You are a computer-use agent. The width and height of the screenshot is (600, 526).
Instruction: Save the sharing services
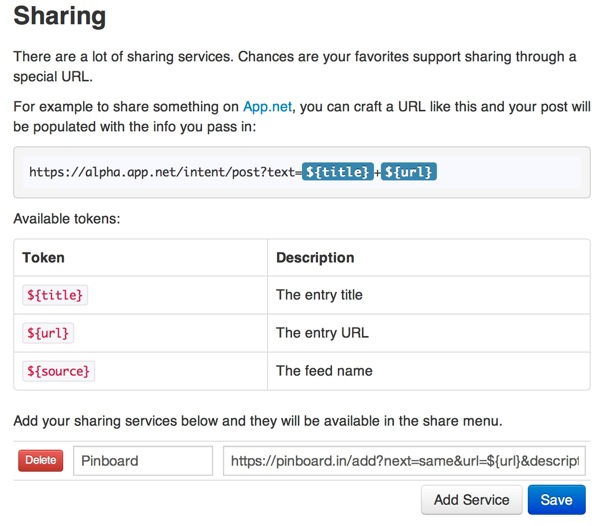556,500
